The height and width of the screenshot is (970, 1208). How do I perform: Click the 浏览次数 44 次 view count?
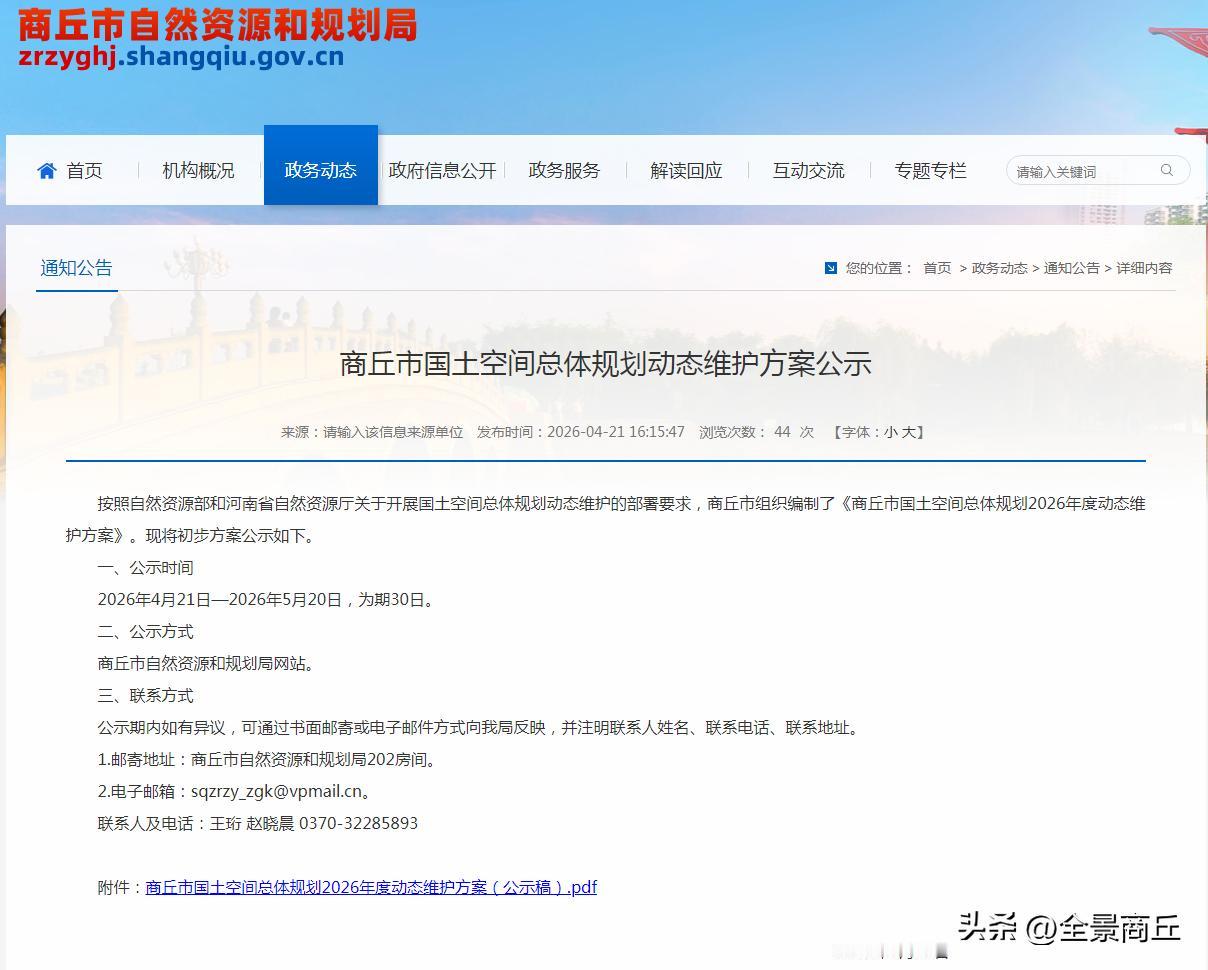pos(756,432)
